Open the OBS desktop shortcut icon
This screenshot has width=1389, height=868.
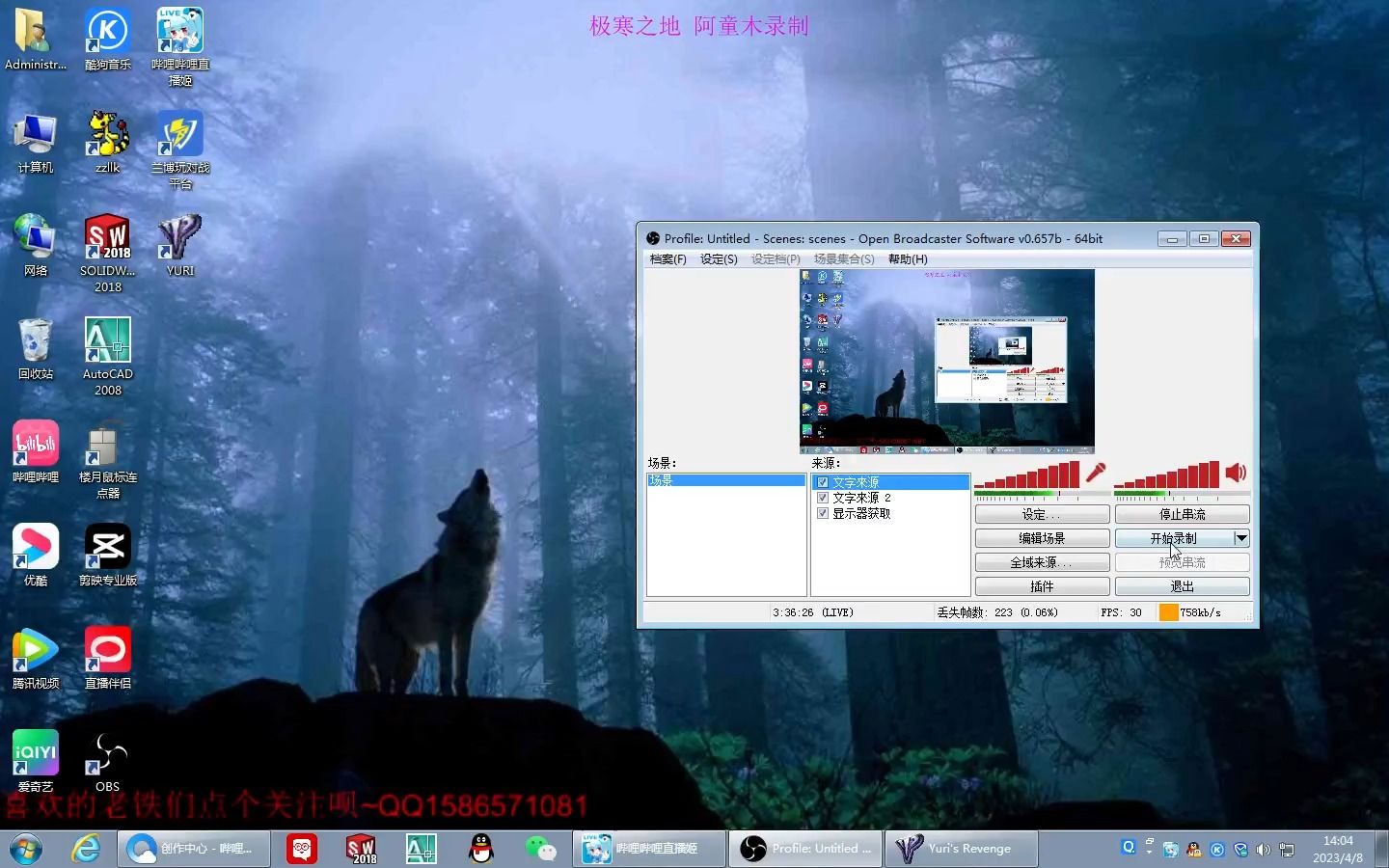click(108, 762)
